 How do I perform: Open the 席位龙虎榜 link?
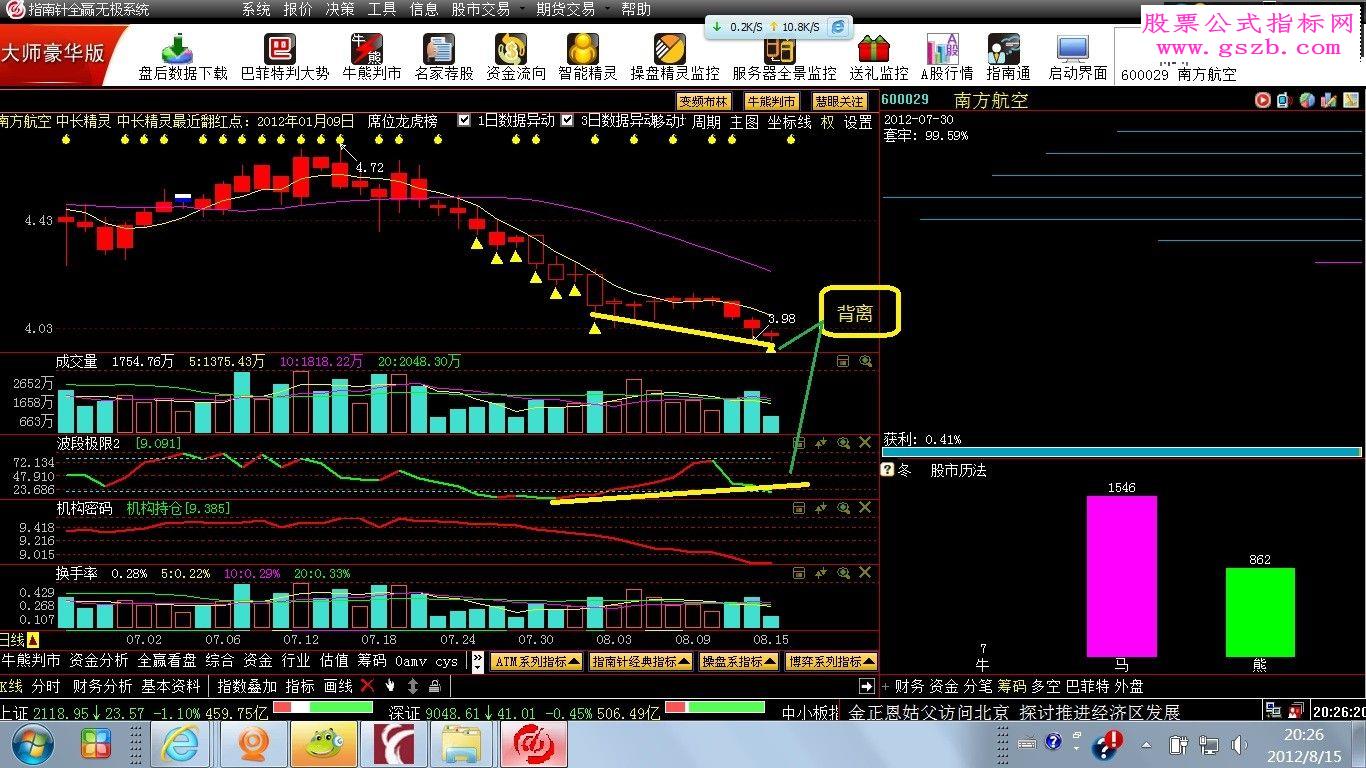pos(402,121)
